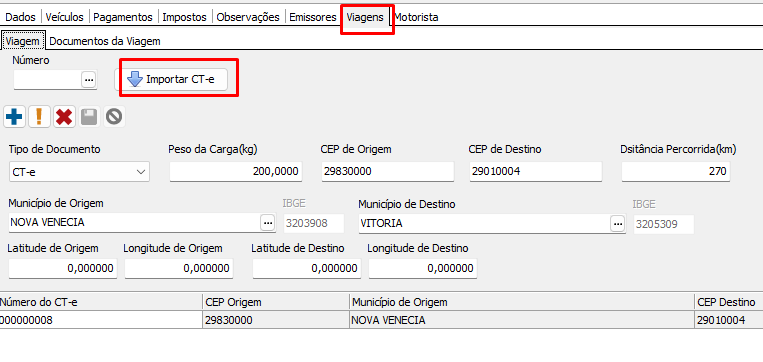Click the blue plus add record icon
763x362 pixels.
14,117
